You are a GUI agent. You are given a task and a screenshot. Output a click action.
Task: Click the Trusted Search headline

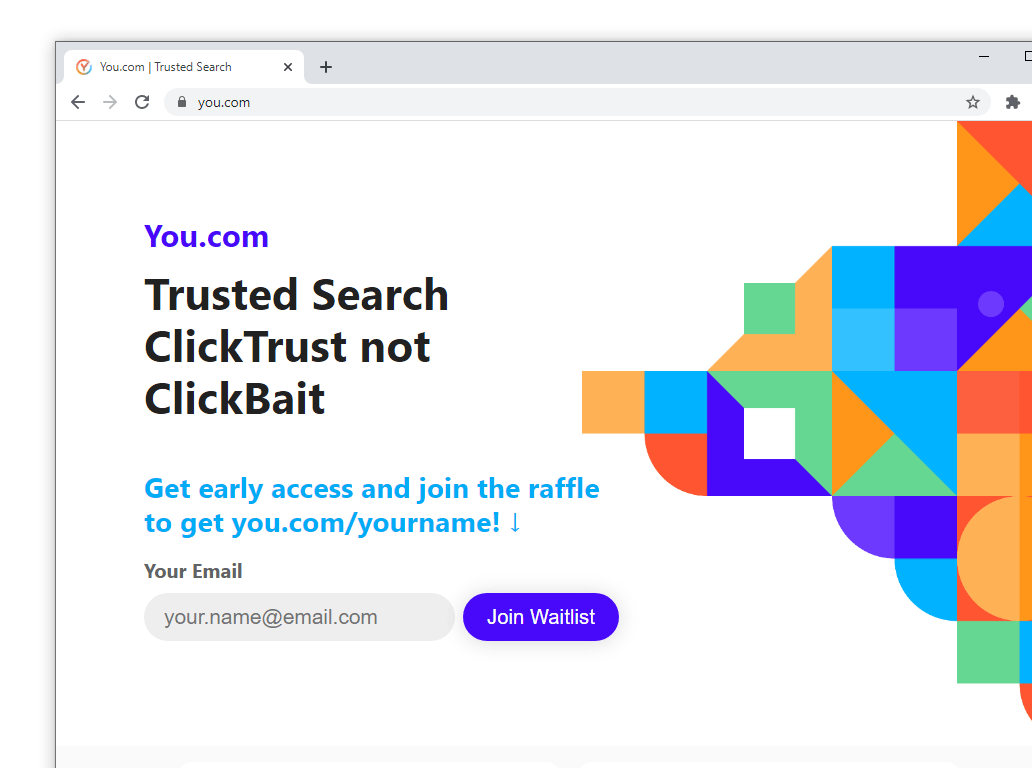pyautogui.click(x=296, y=295)
